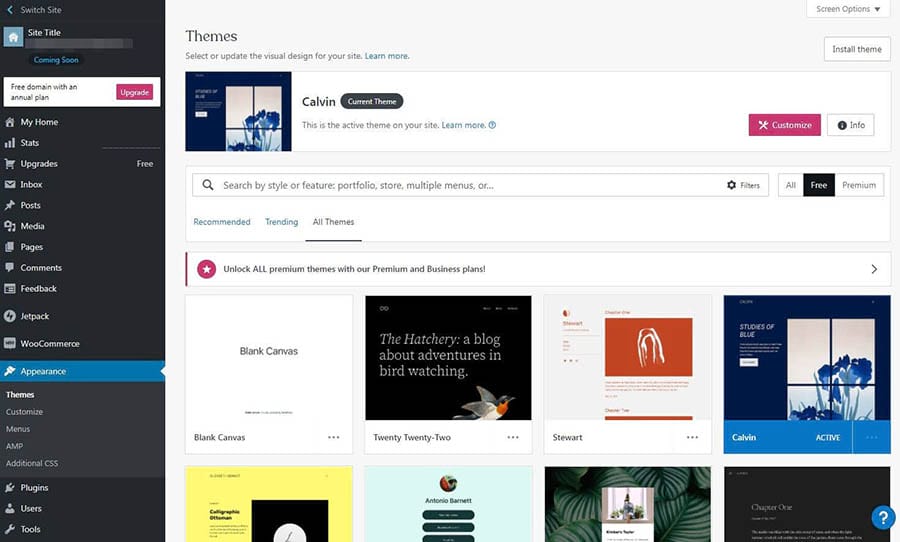This screenshot has width=900, height=542.
Task: Open the Plugins section
Action: tap(34, 488)
